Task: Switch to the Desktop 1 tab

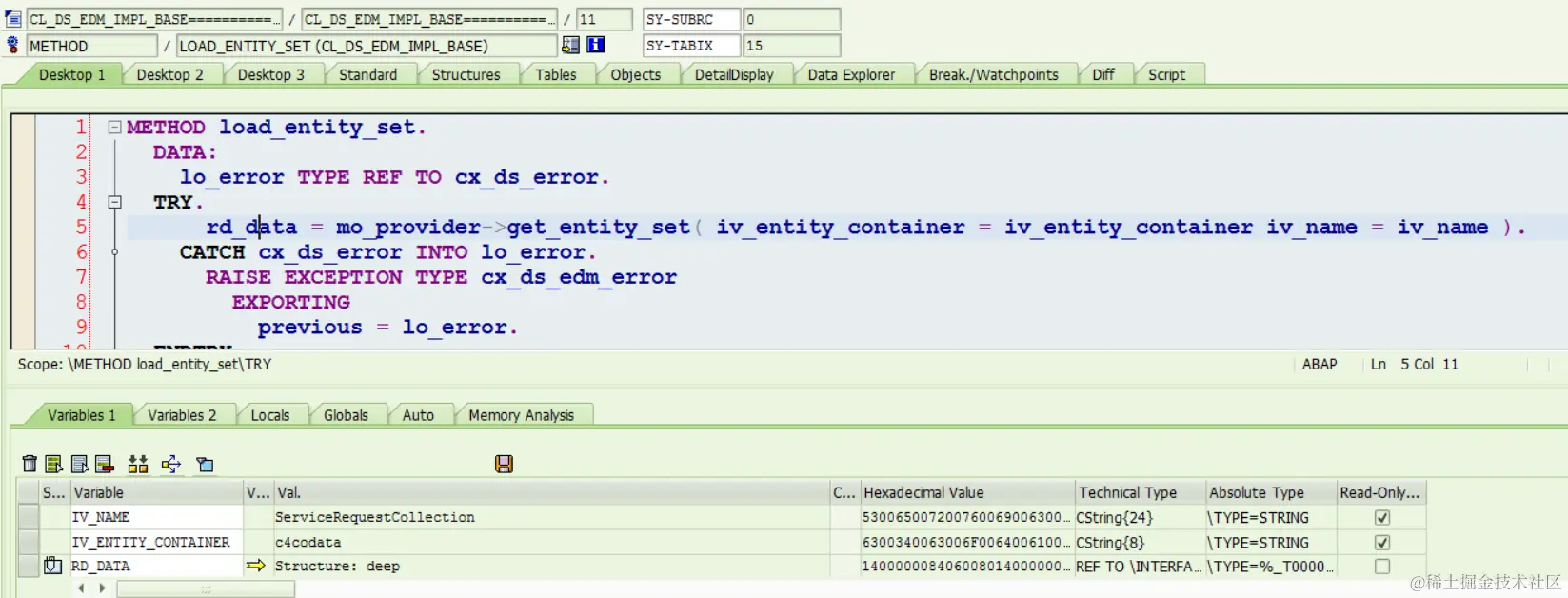Action: [x=72, y=74]
